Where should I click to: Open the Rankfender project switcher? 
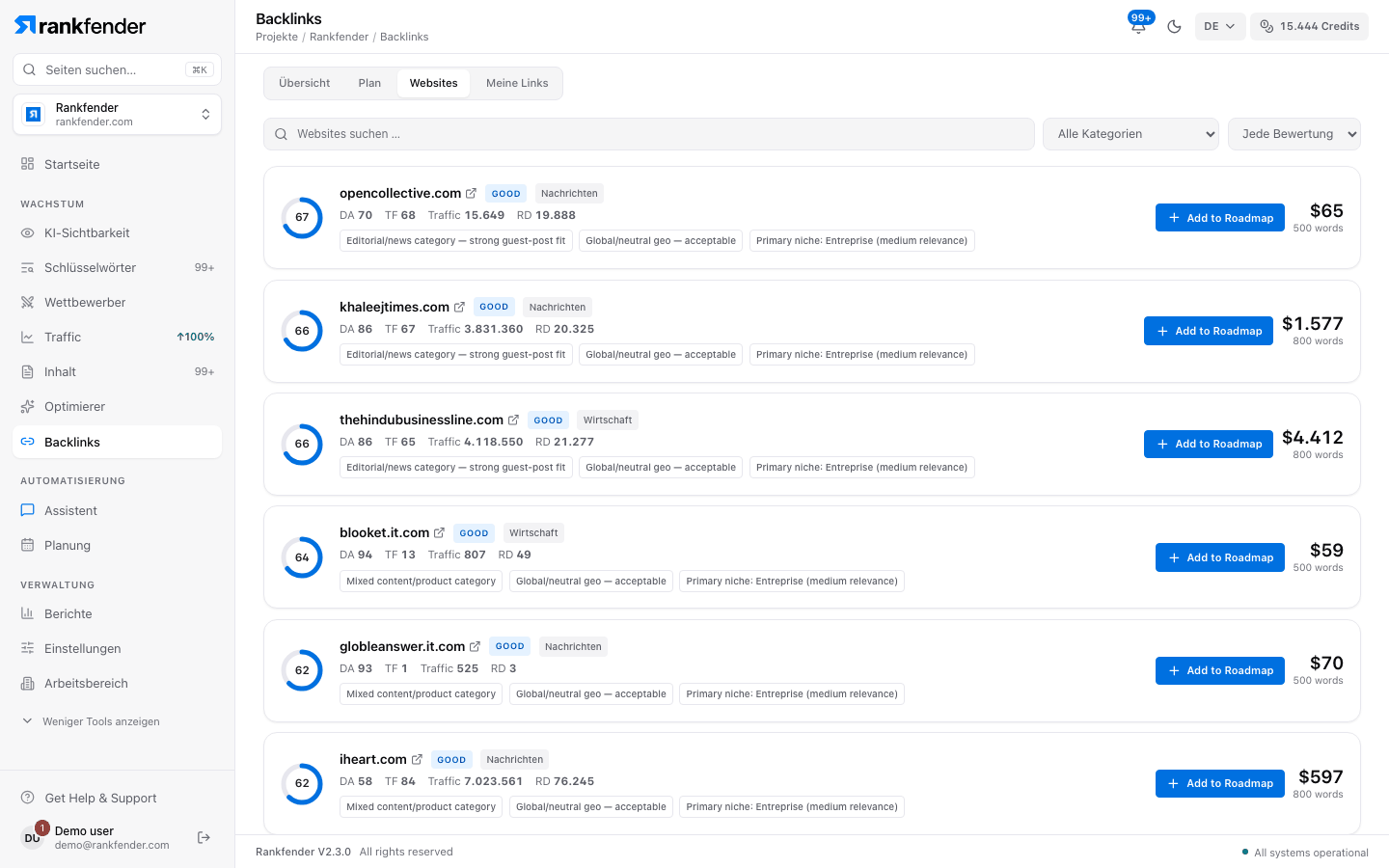click(118, 115)
